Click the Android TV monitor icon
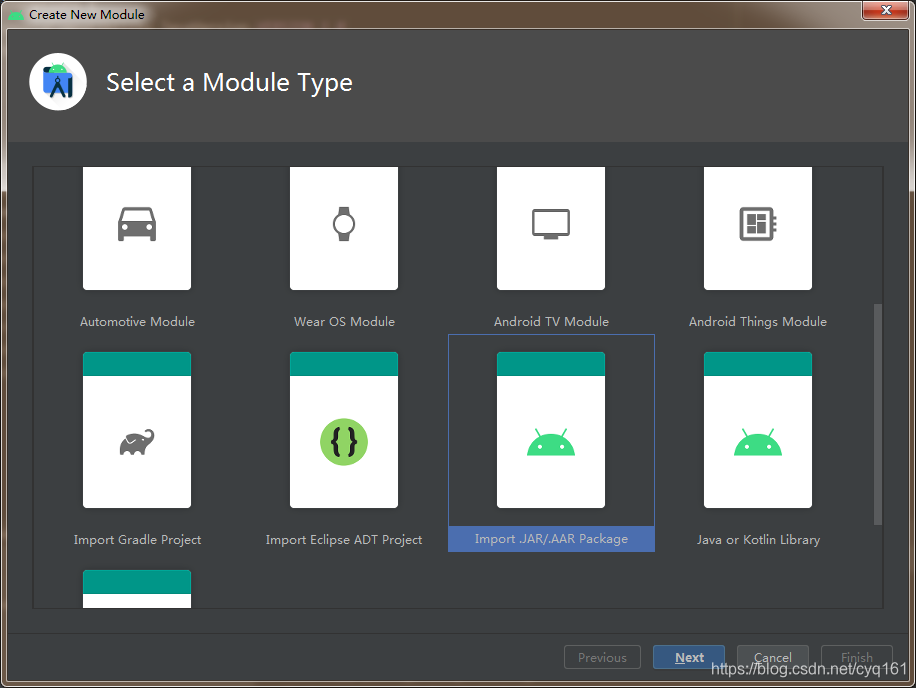Viewport: 916px width, 688px height. pyautogui.click(x=551, y=222)
